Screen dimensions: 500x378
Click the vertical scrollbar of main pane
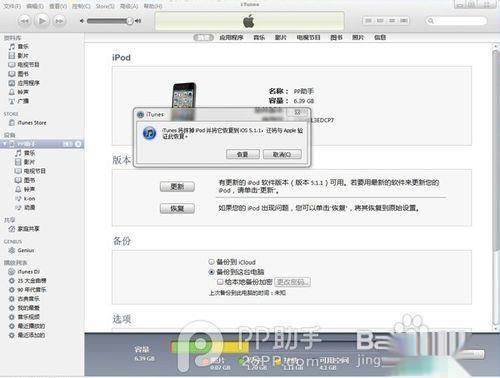496,150
